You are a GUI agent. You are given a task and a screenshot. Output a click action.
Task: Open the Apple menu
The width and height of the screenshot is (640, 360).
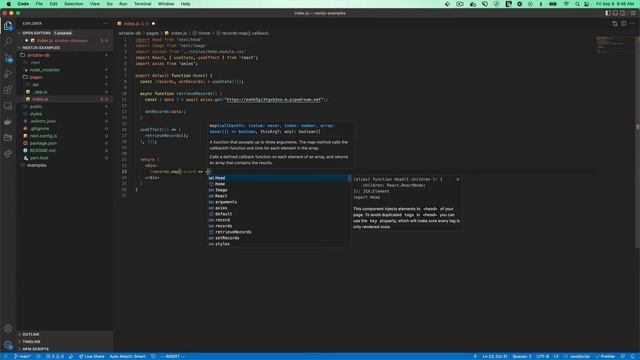9,4
